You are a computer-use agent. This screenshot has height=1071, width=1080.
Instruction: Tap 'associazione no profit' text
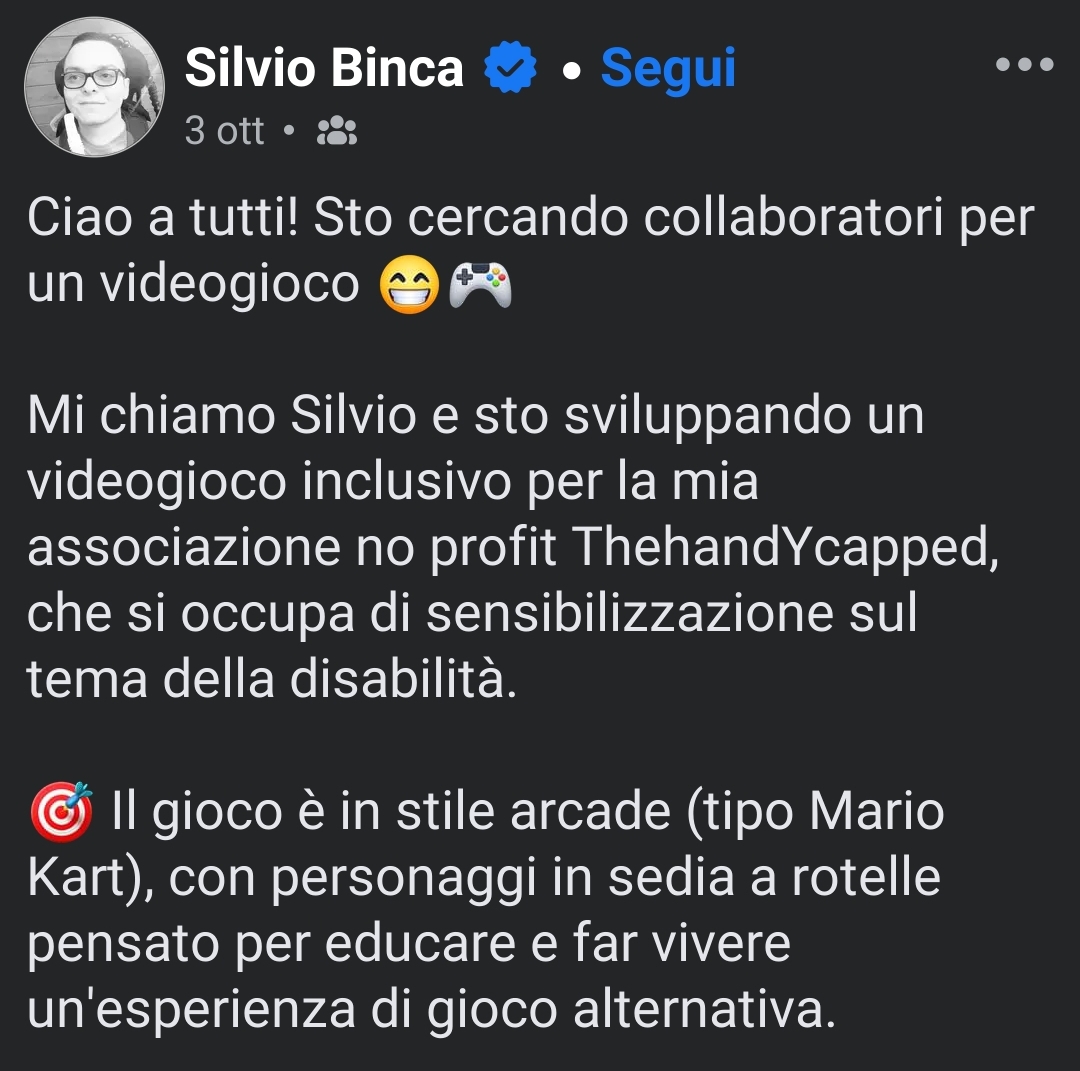pos(291,547)
